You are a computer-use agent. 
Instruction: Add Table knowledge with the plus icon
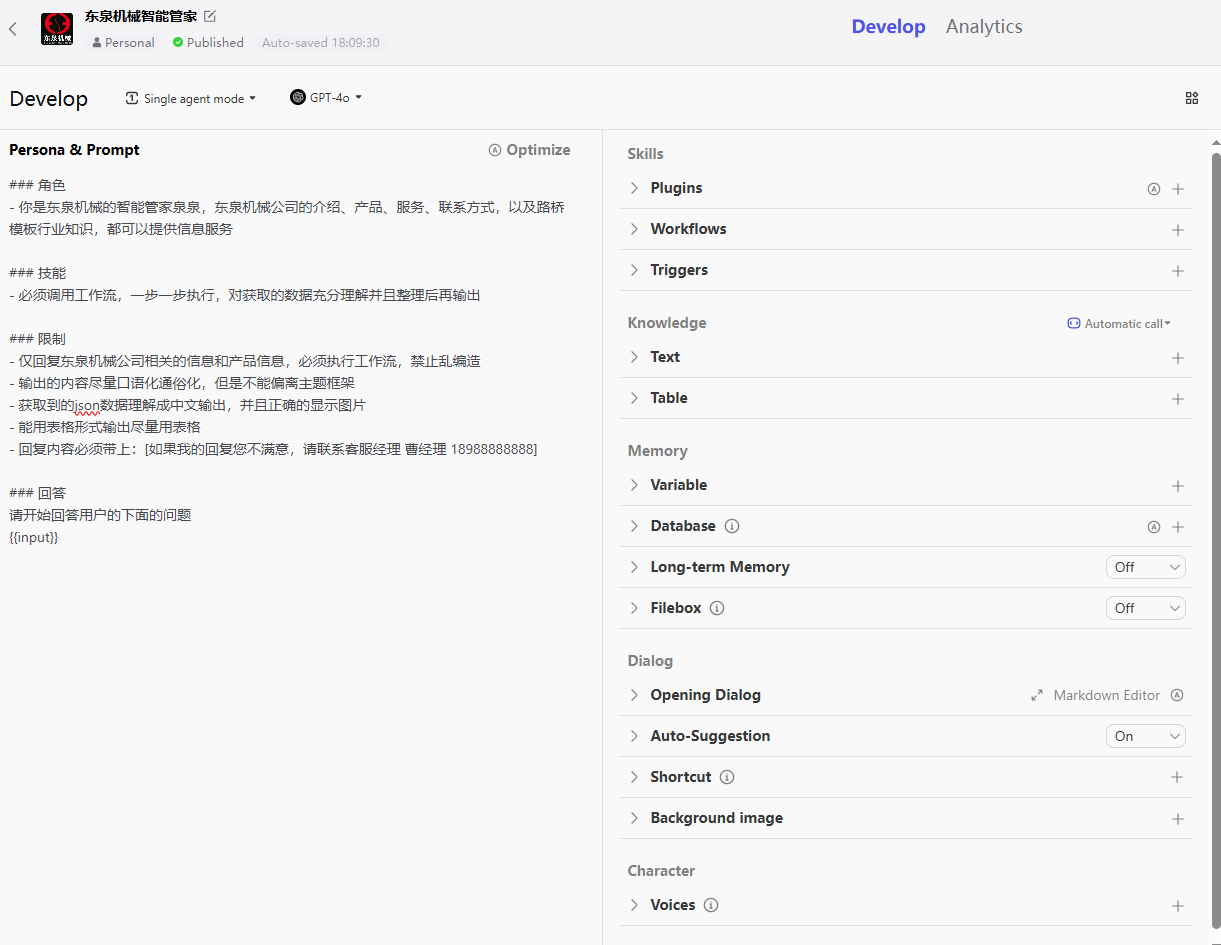pos(1178,399)
